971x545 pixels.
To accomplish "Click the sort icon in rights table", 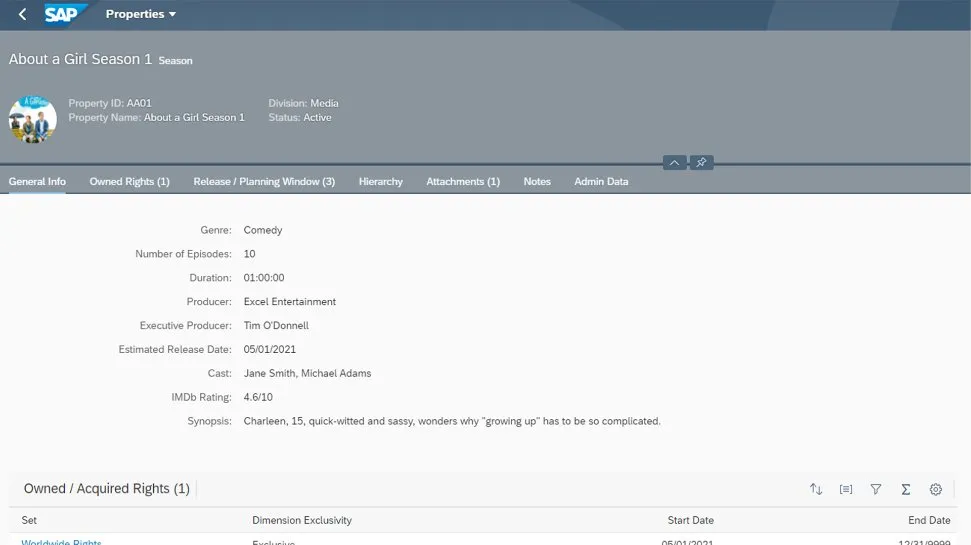I will [816, 489].
